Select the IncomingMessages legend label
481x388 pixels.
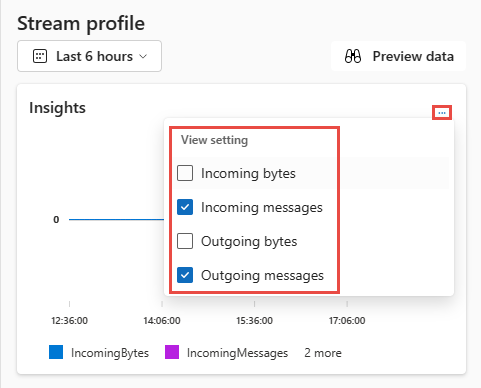pos(237,353)
